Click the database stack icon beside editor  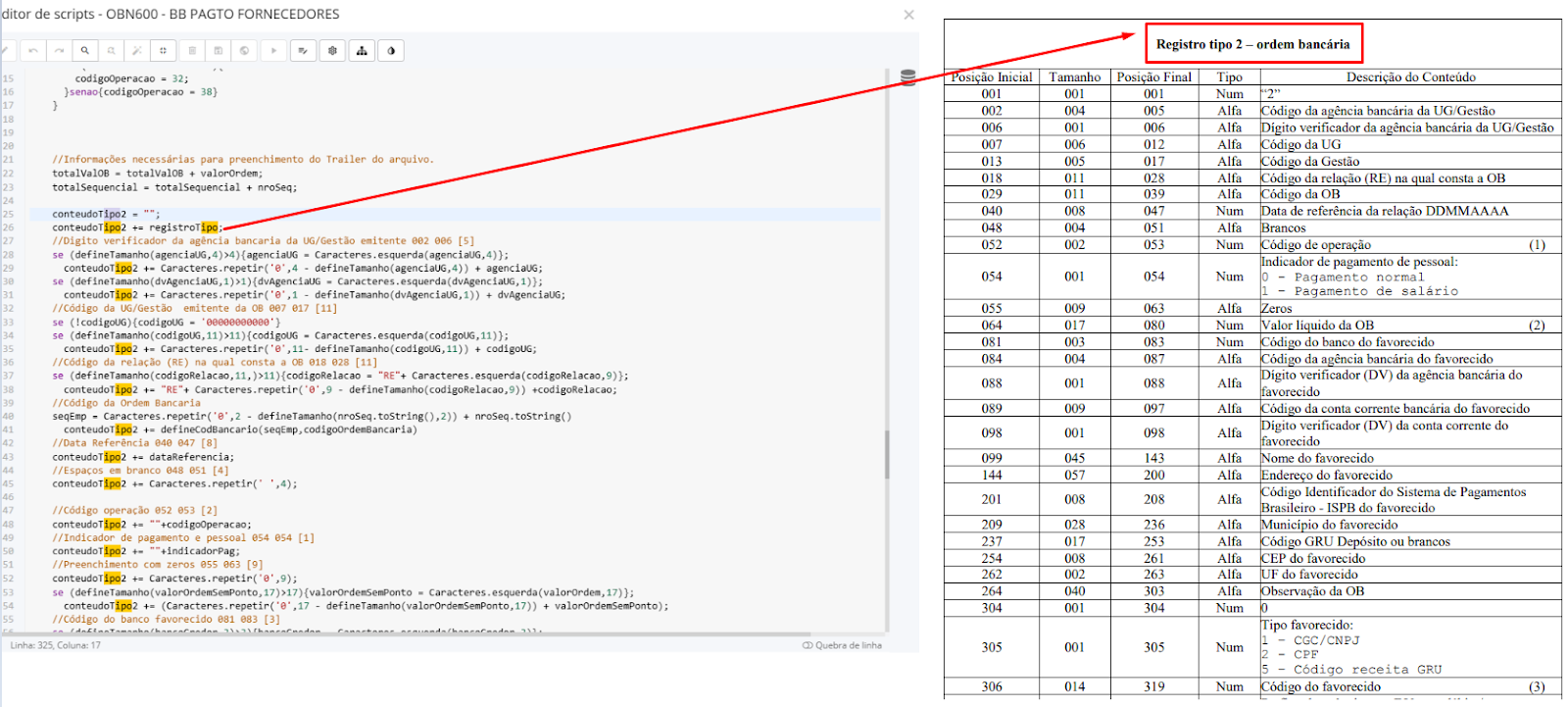[x=908, y=77]
